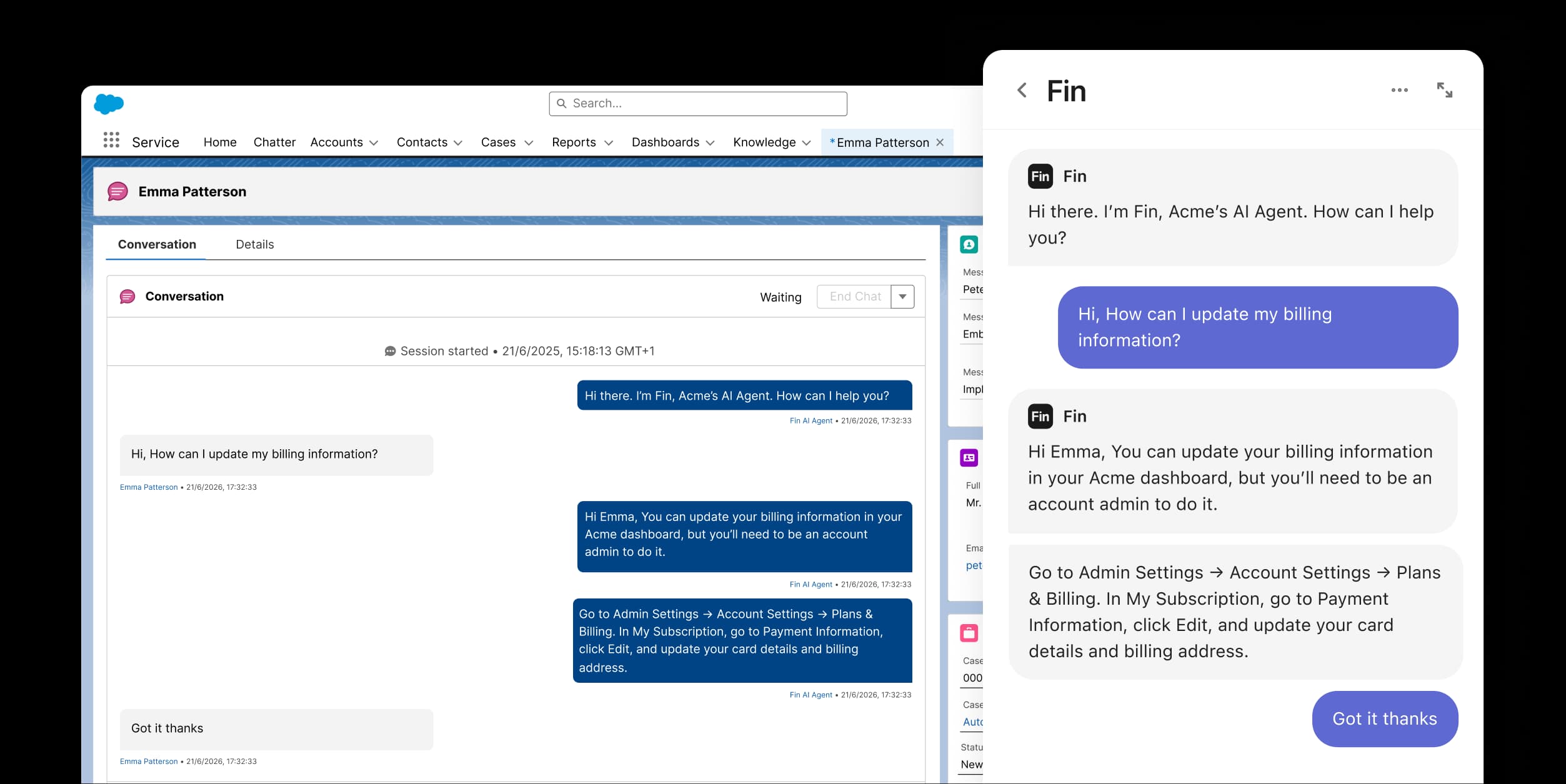Click Fin AI Agent link under Hi Emma message
The image size is (1566, 784).
[810, 585]
